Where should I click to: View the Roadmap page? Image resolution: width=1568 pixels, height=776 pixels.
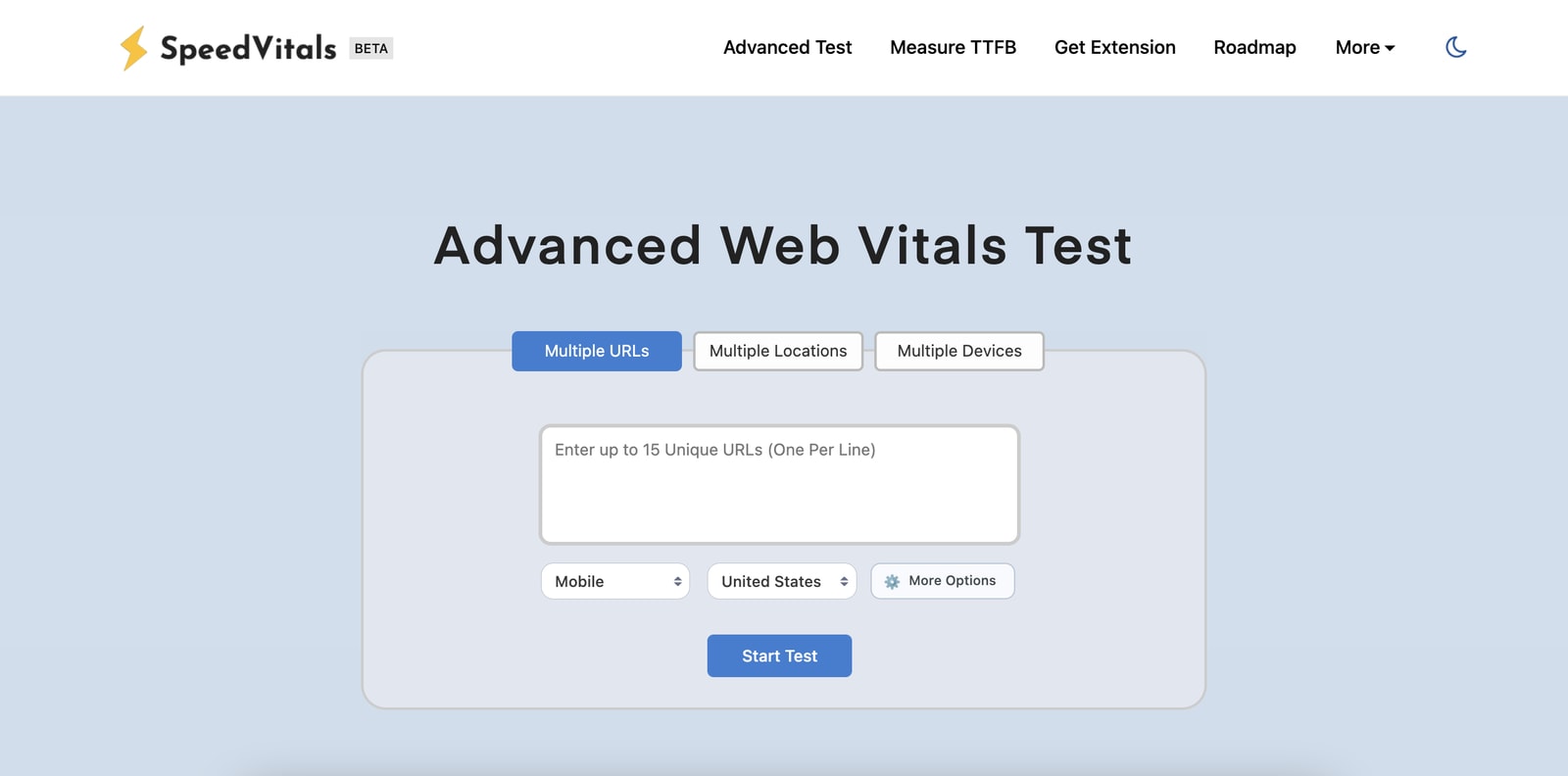1254,47
